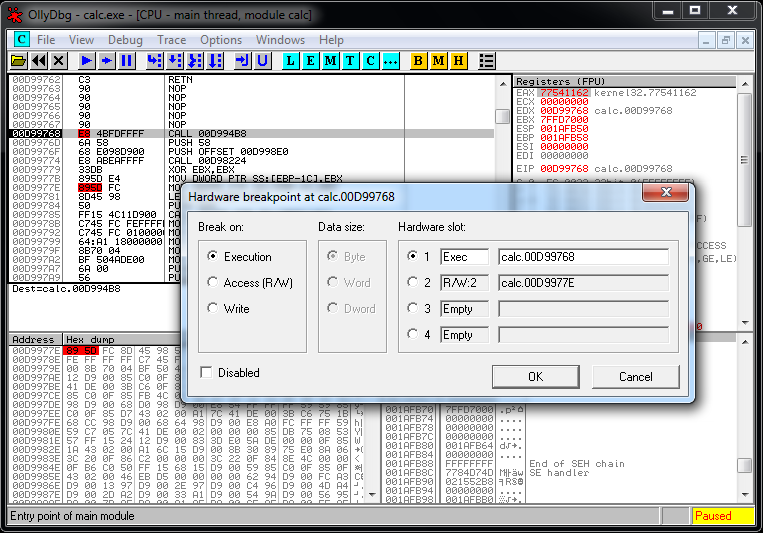Image resolution: width=763 pixels, height=533 pixels.
Task: Click registers pane scroll down arrow
Action: tap(745, 323)
